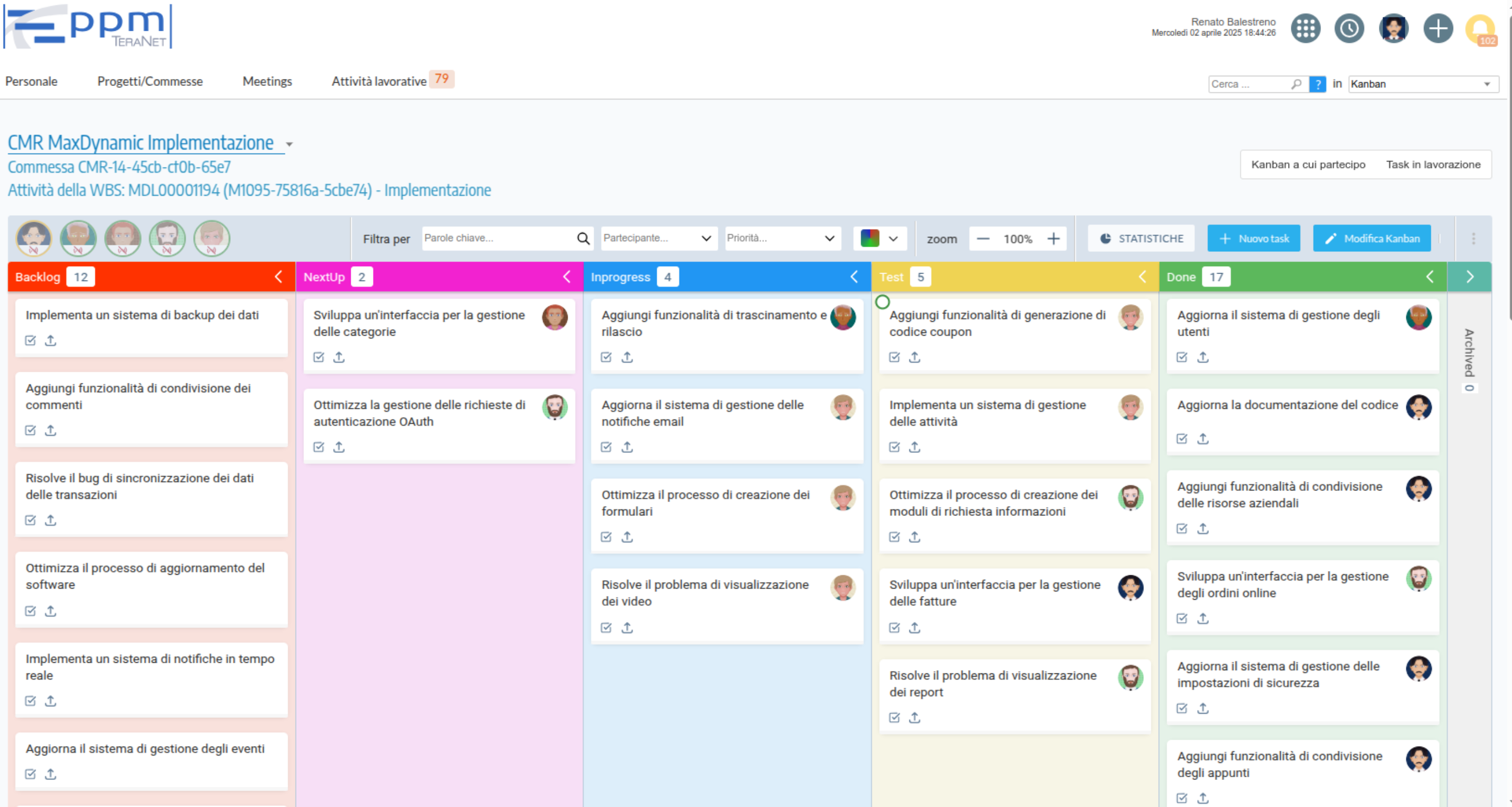Open the Priorità filter dropdown

[783, 238]
